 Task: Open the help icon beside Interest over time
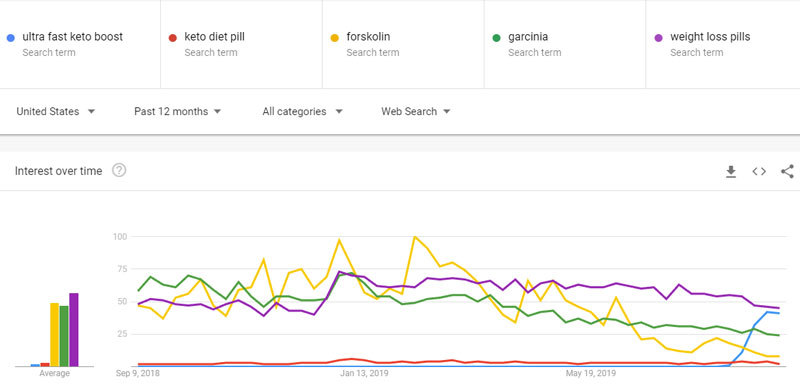point(119,171)
